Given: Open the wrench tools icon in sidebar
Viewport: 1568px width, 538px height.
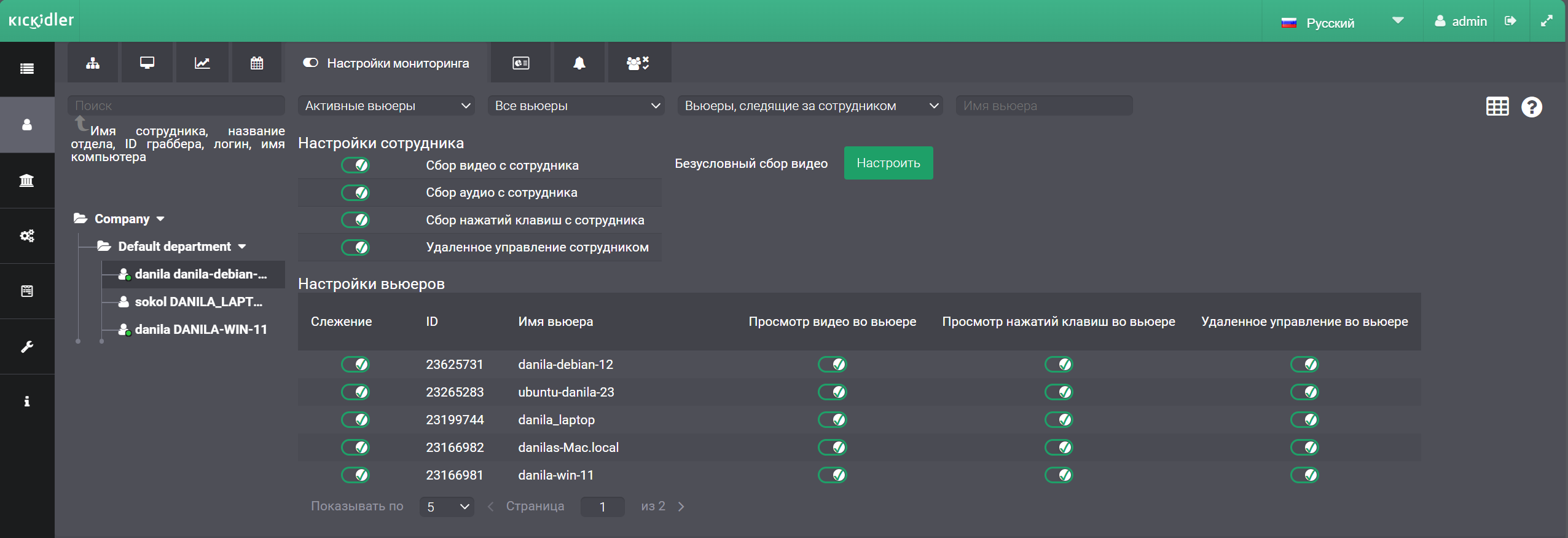Looking at the screenshot, I should [27, 346].
